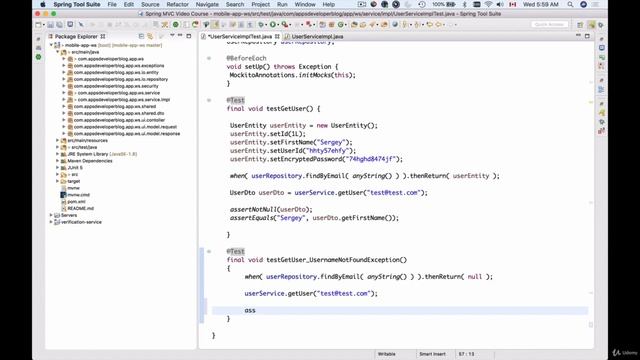
Task: Open the Refactor menu
Action: [x=178, y=4]
